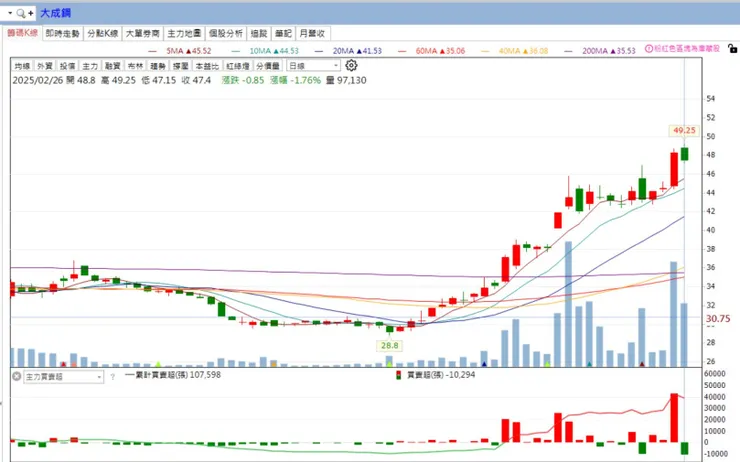Viewport: 740px width, 462px height.
Task: Toggle the 紅綠燈 indicator button
Action: click(x=237, y=66)
